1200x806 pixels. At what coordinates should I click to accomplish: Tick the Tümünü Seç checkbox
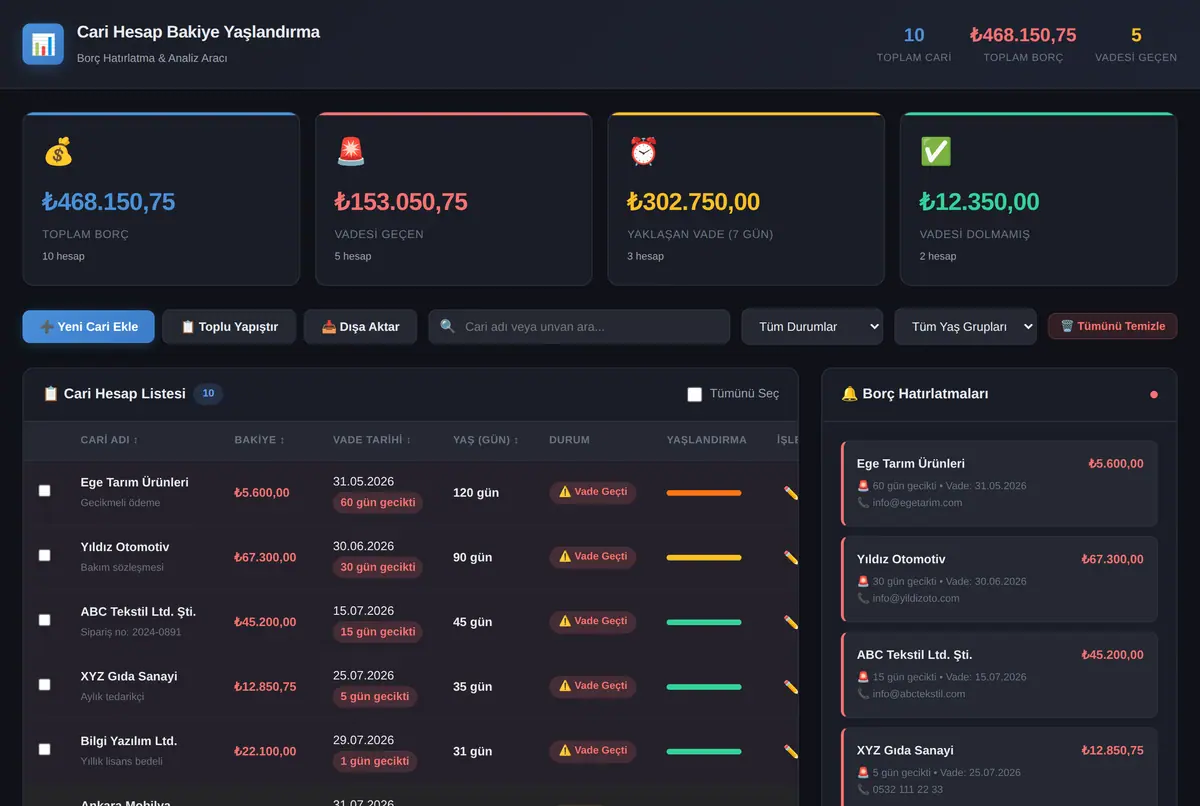pyautogui.click(x=695, y=394)
